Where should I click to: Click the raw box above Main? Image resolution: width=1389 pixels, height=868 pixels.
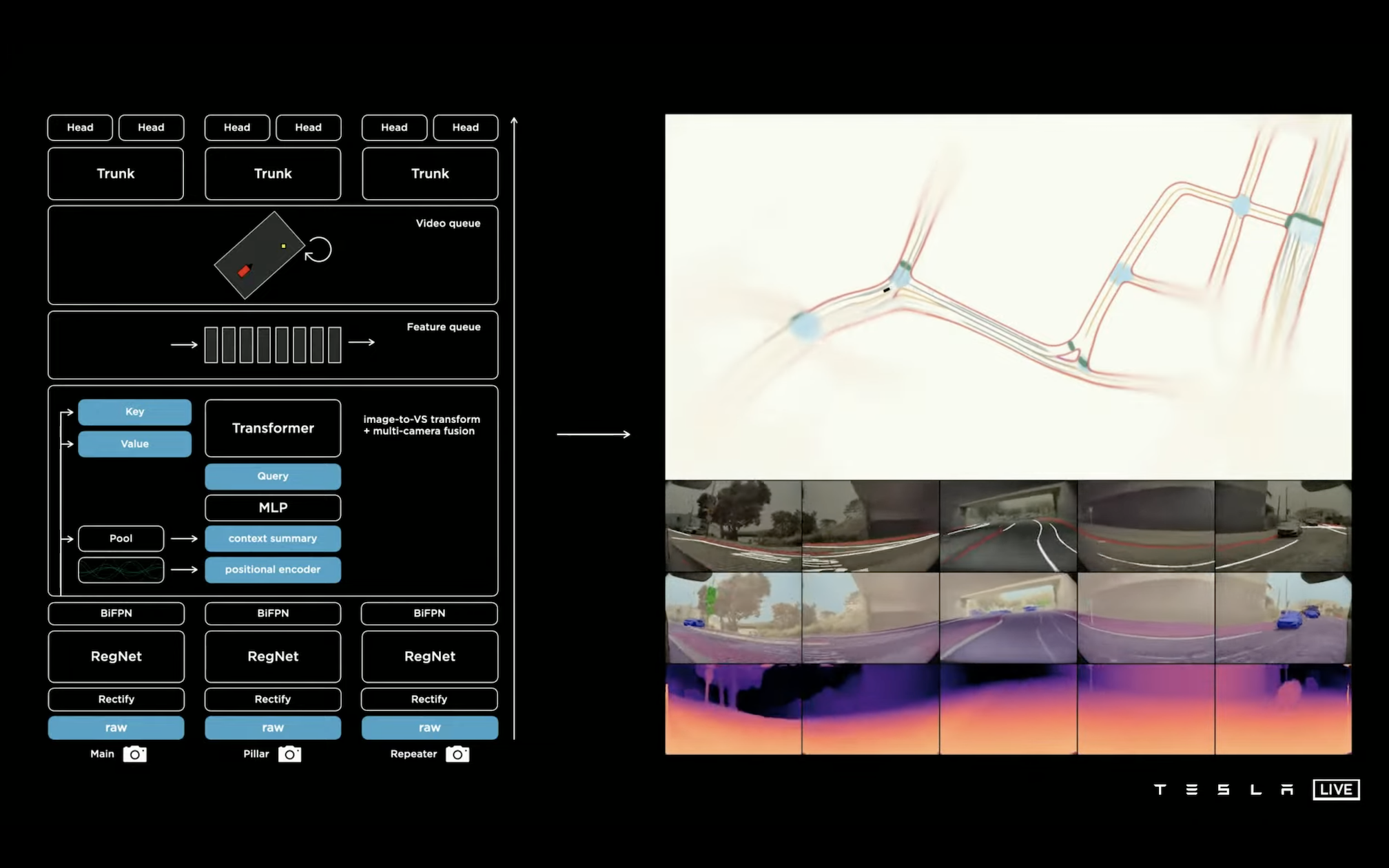click(x=116, y=727)
